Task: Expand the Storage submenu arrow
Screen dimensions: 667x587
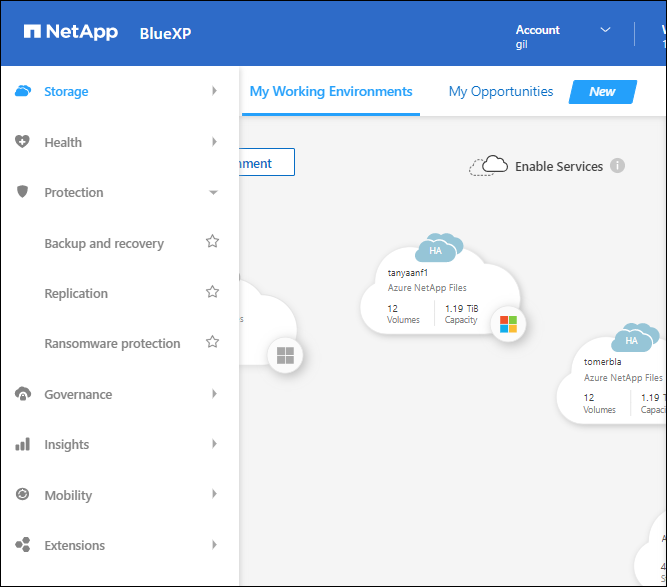Action: [x=214, y=91]
